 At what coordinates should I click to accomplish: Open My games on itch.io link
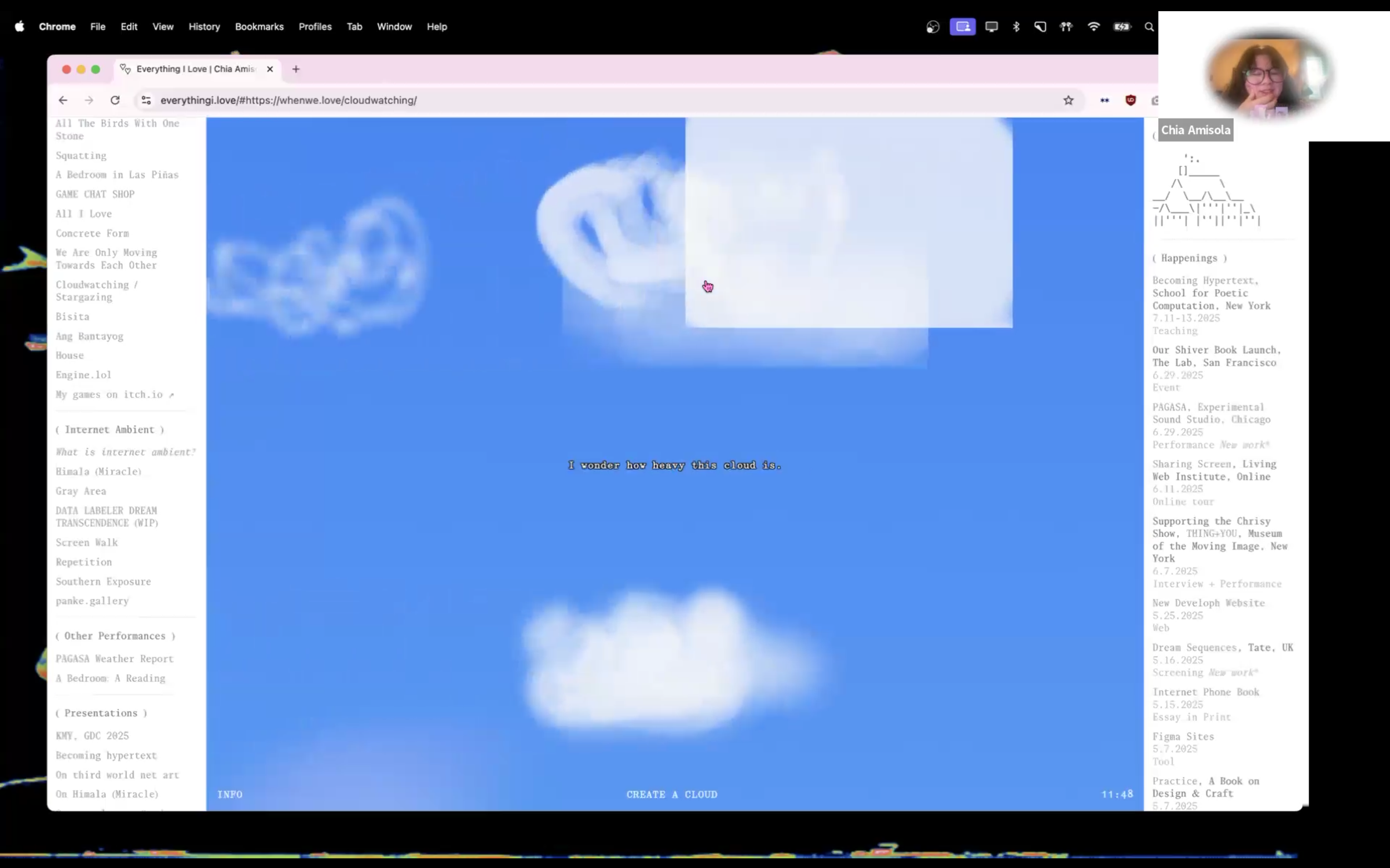tap(114, 394)
